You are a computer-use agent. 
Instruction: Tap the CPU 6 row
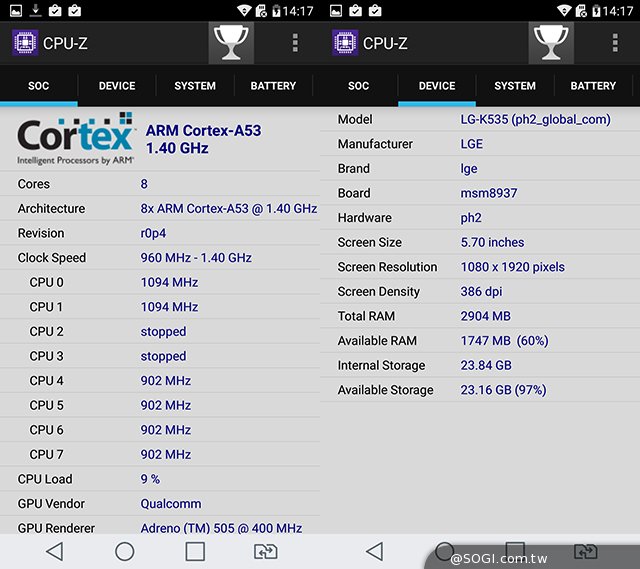coord(160,430)
